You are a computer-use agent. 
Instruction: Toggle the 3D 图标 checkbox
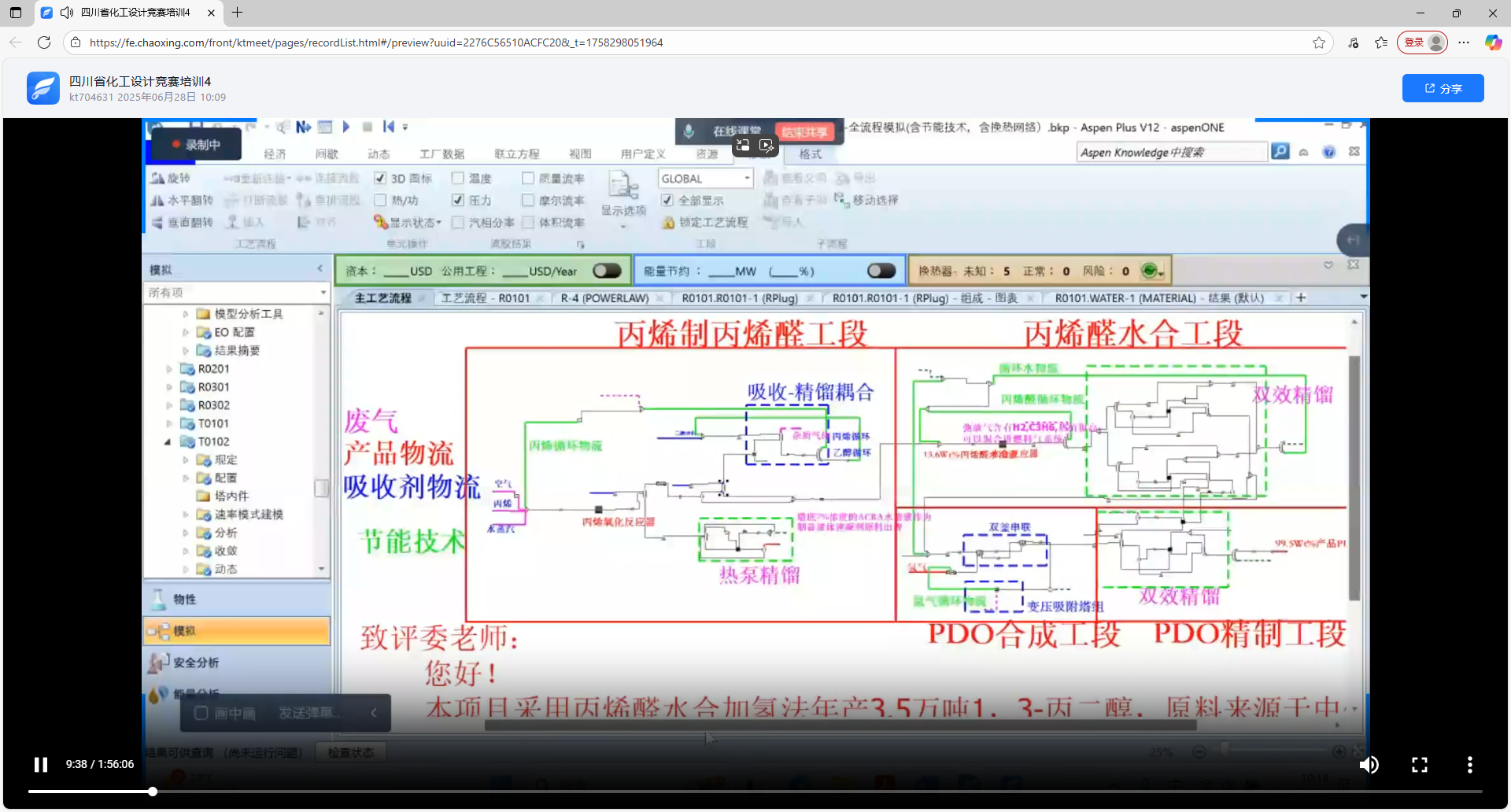380,179
